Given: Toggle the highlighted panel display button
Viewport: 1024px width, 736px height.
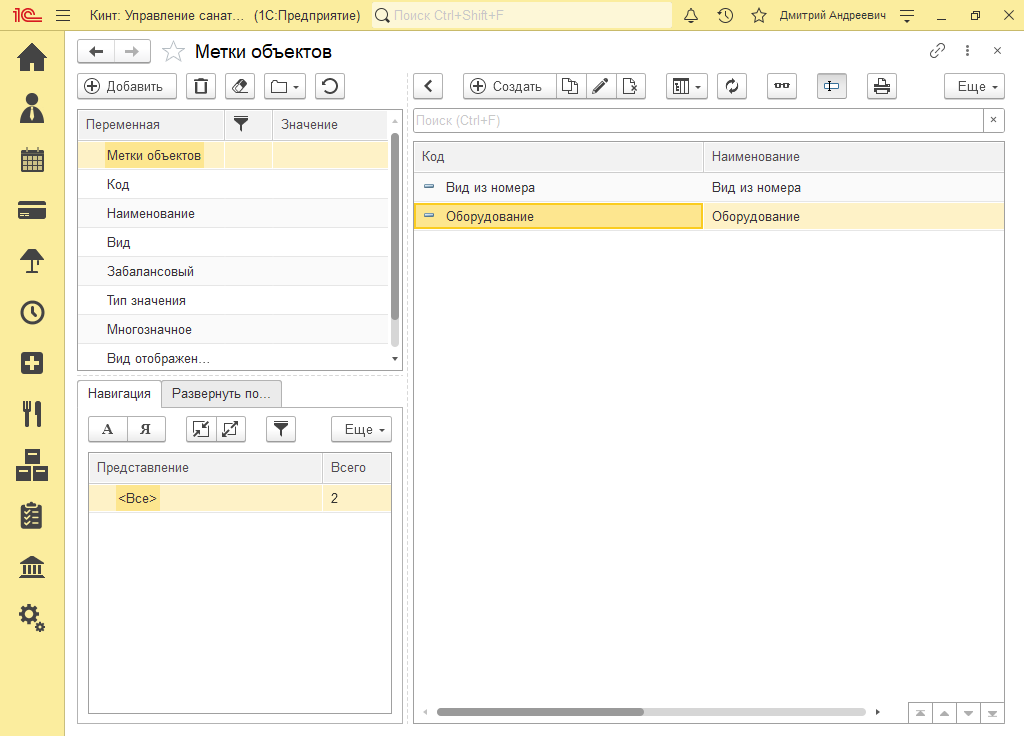Looking at the screenshot, I should [831, 86].
